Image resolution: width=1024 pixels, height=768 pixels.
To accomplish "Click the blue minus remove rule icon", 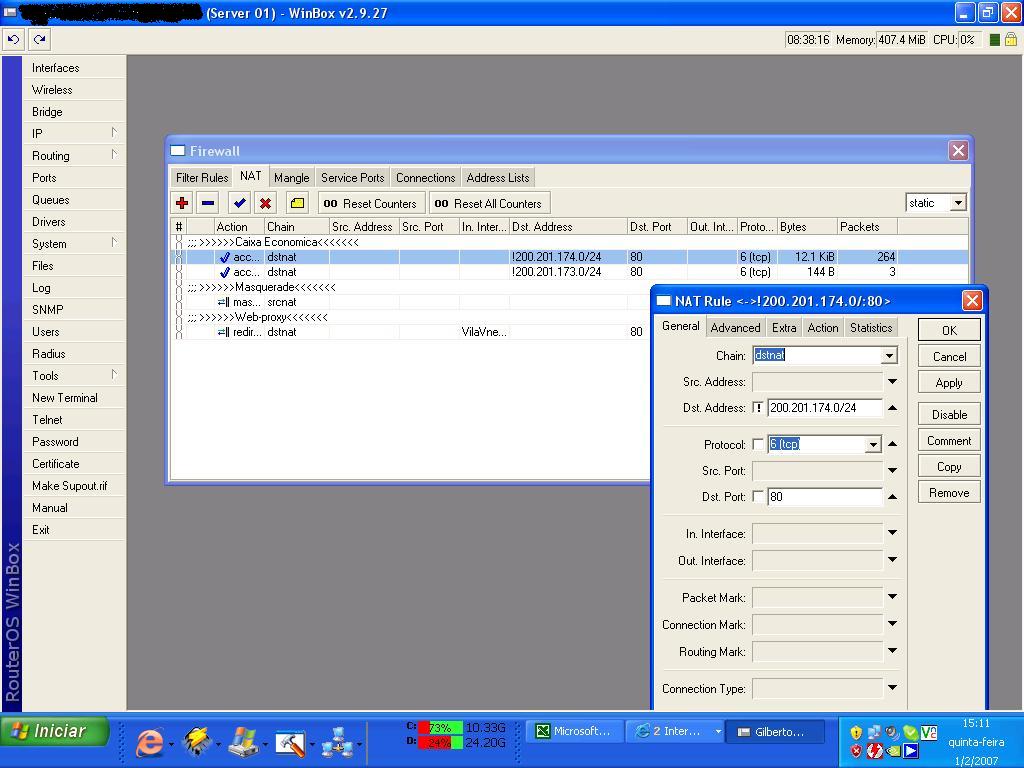I will coord(208,203).
